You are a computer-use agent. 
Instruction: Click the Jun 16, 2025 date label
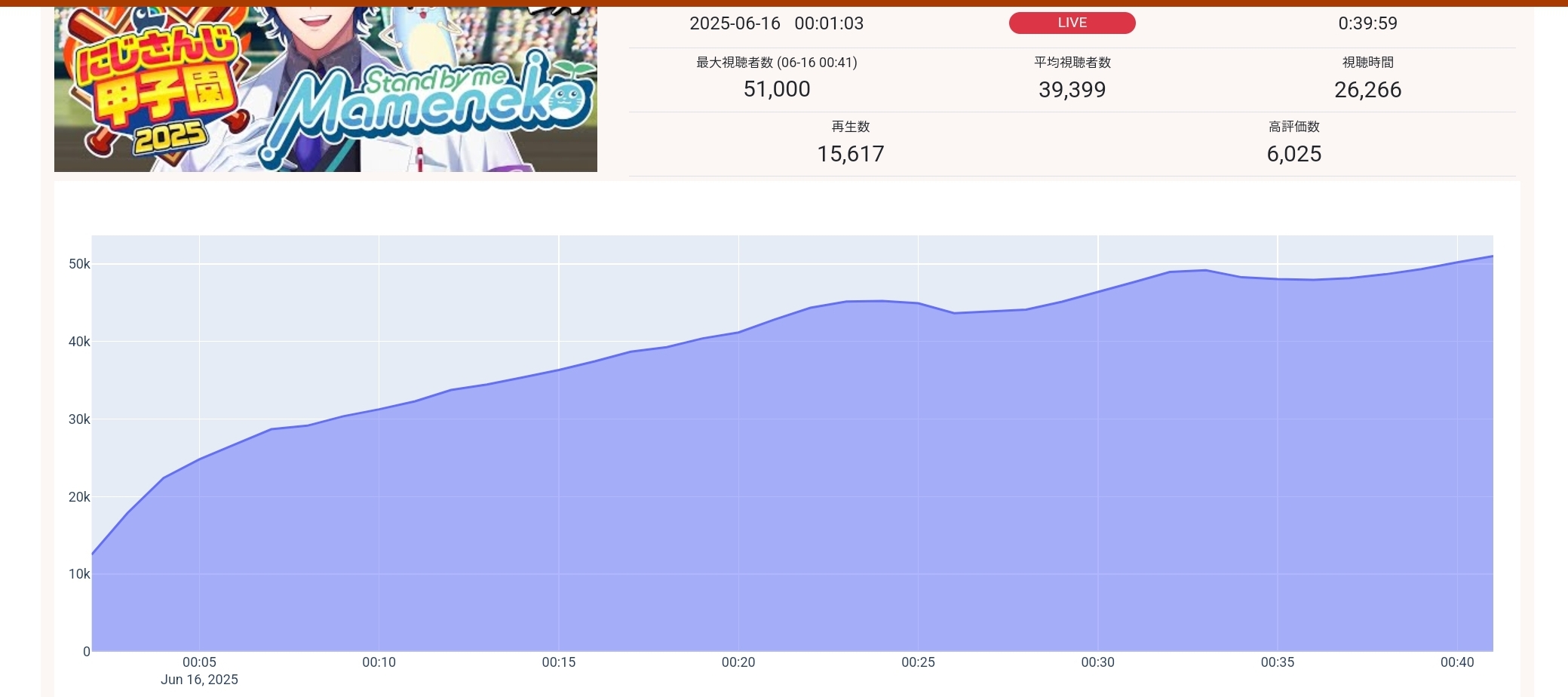click(x=199, y=680)
